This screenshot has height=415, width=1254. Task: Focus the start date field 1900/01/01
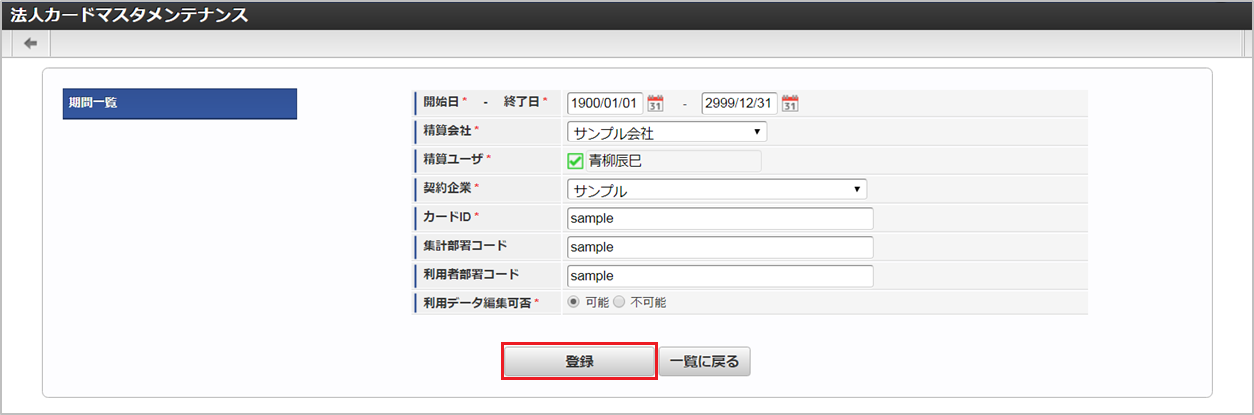point(605,103)
